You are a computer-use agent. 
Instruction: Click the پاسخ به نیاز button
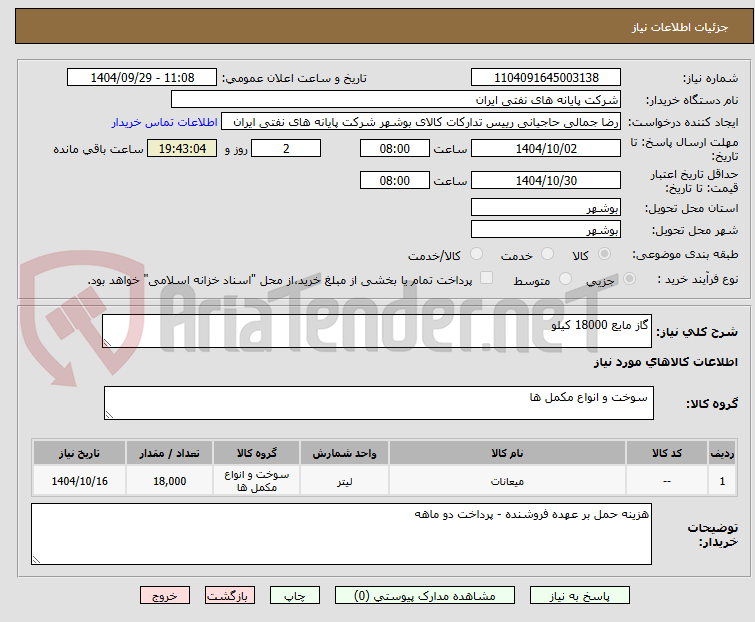click(580, 596)
